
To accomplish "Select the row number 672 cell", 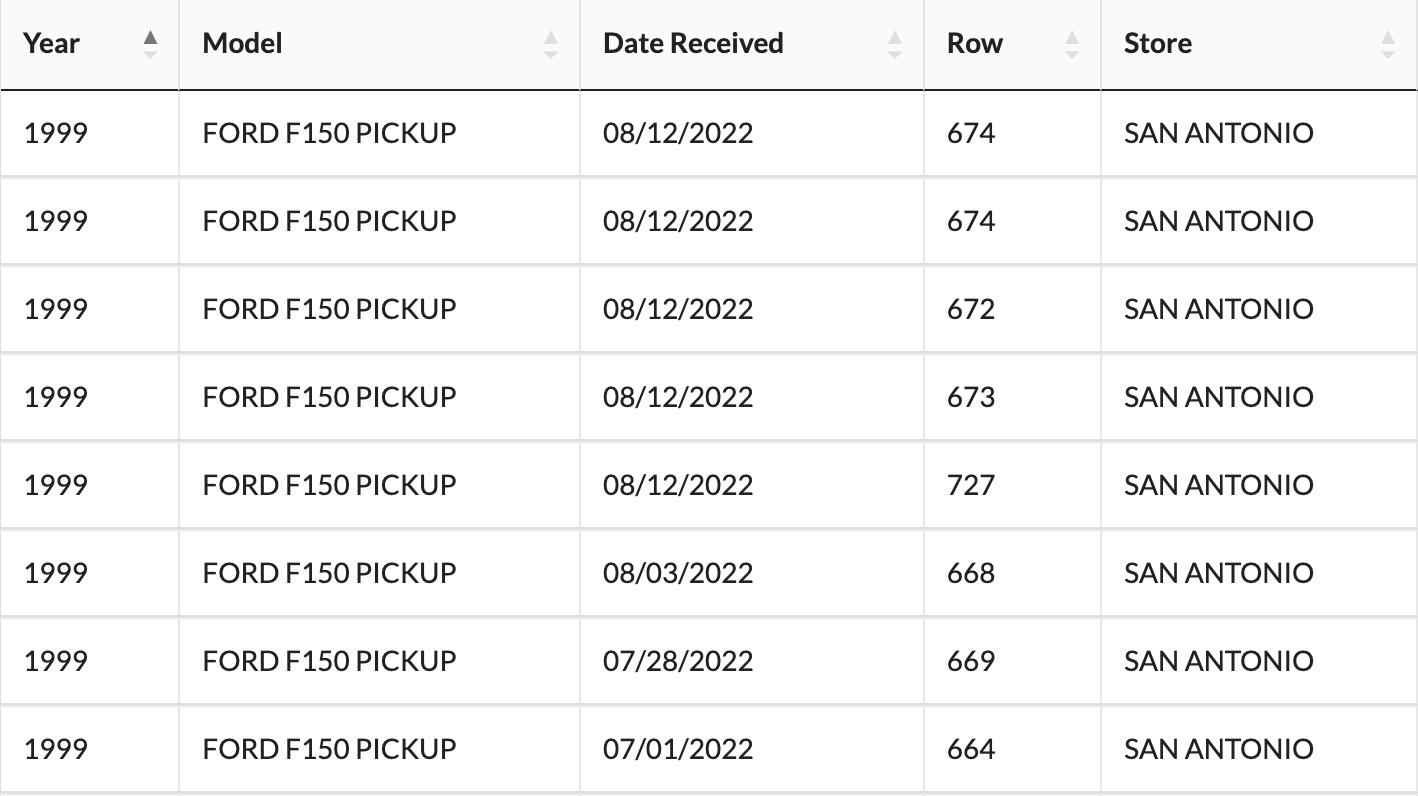I will tap(971, 309).
